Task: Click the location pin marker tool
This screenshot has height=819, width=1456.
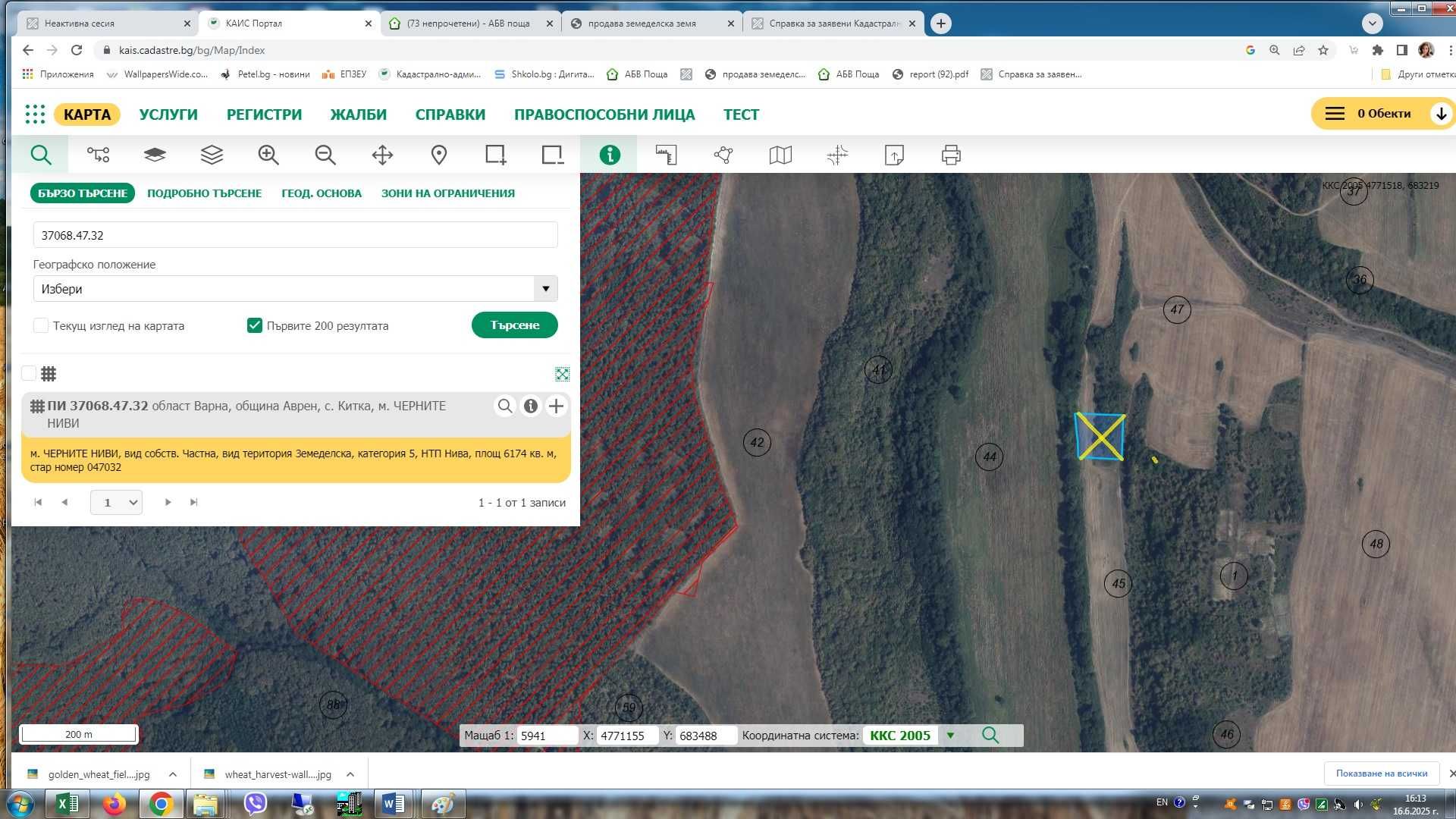Action: (x=439, y=155)
